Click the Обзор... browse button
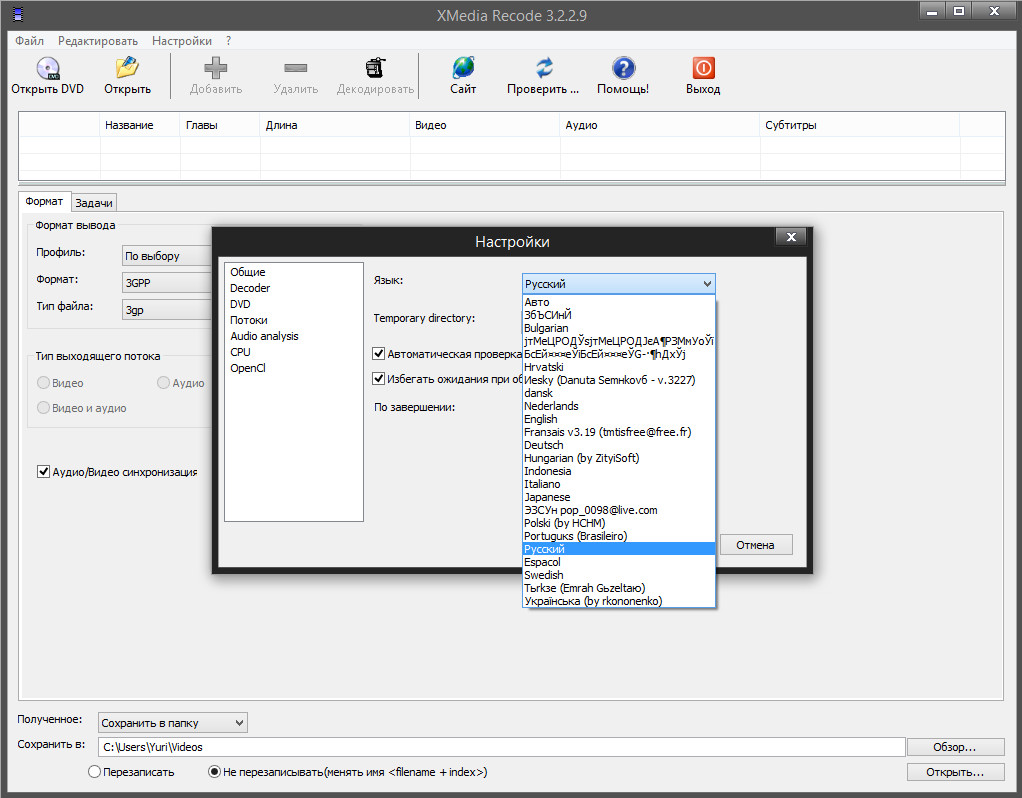1022x798 pixels. click(955, 746)
